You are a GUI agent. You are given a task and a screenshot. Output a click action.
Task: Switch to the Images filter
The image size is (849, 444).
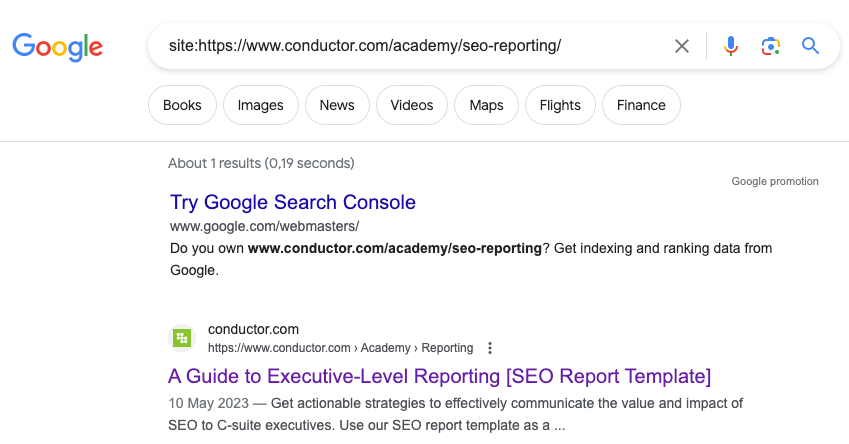[261, 105]
